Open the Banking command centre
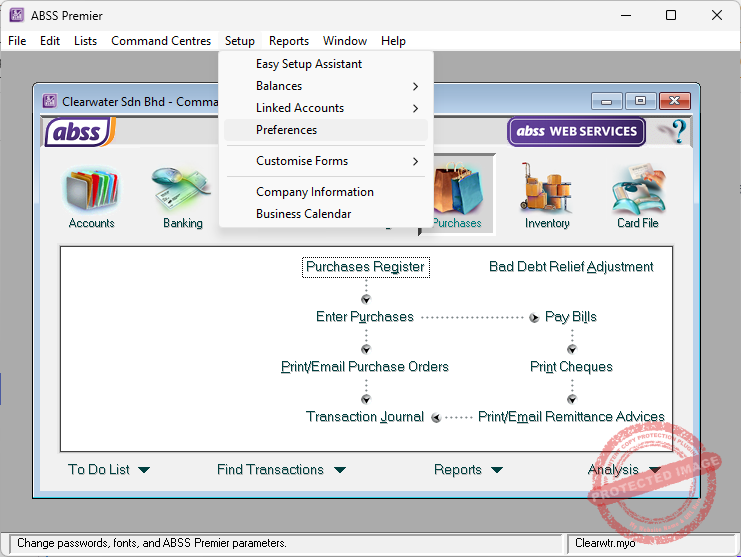 point(182,196)
